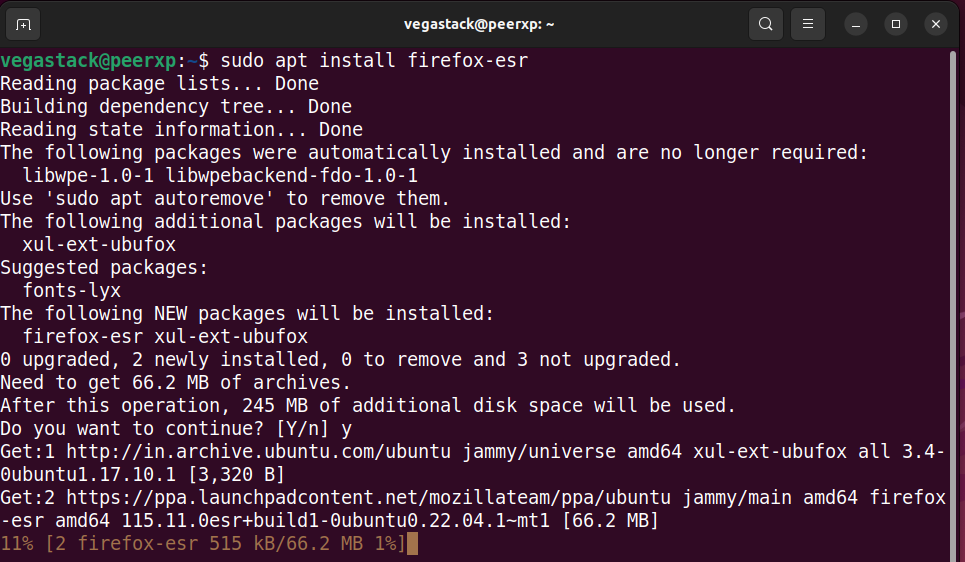Click the typed command sudo apt install firefox-esr
Screen dimensions: 965x562
(374, 61)
